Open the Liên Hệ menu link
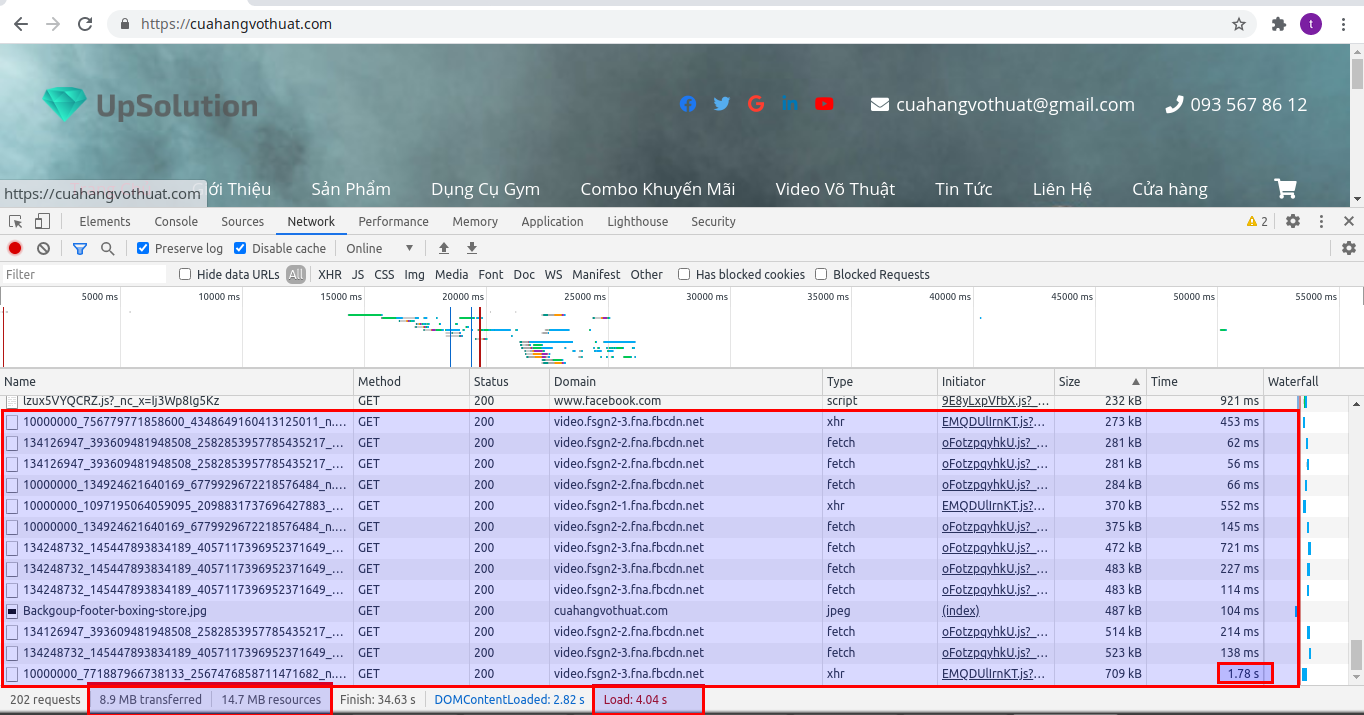Image resolution: width=1364 pixels, height=715 pixels. 1062,189
